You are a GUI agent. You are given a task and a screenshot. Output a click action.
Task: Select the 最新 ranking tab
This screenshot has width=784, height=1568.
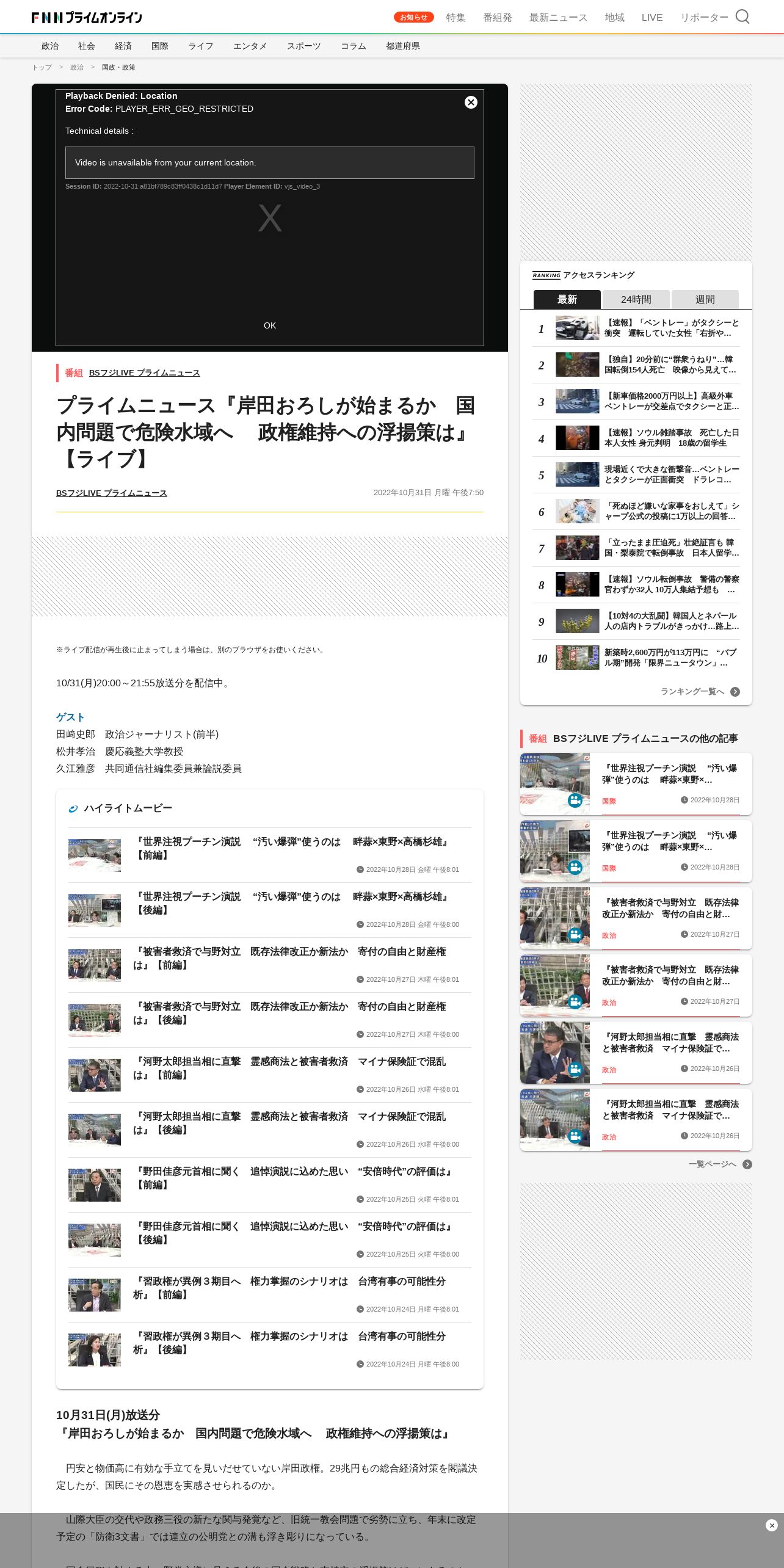tap(567, 299)
